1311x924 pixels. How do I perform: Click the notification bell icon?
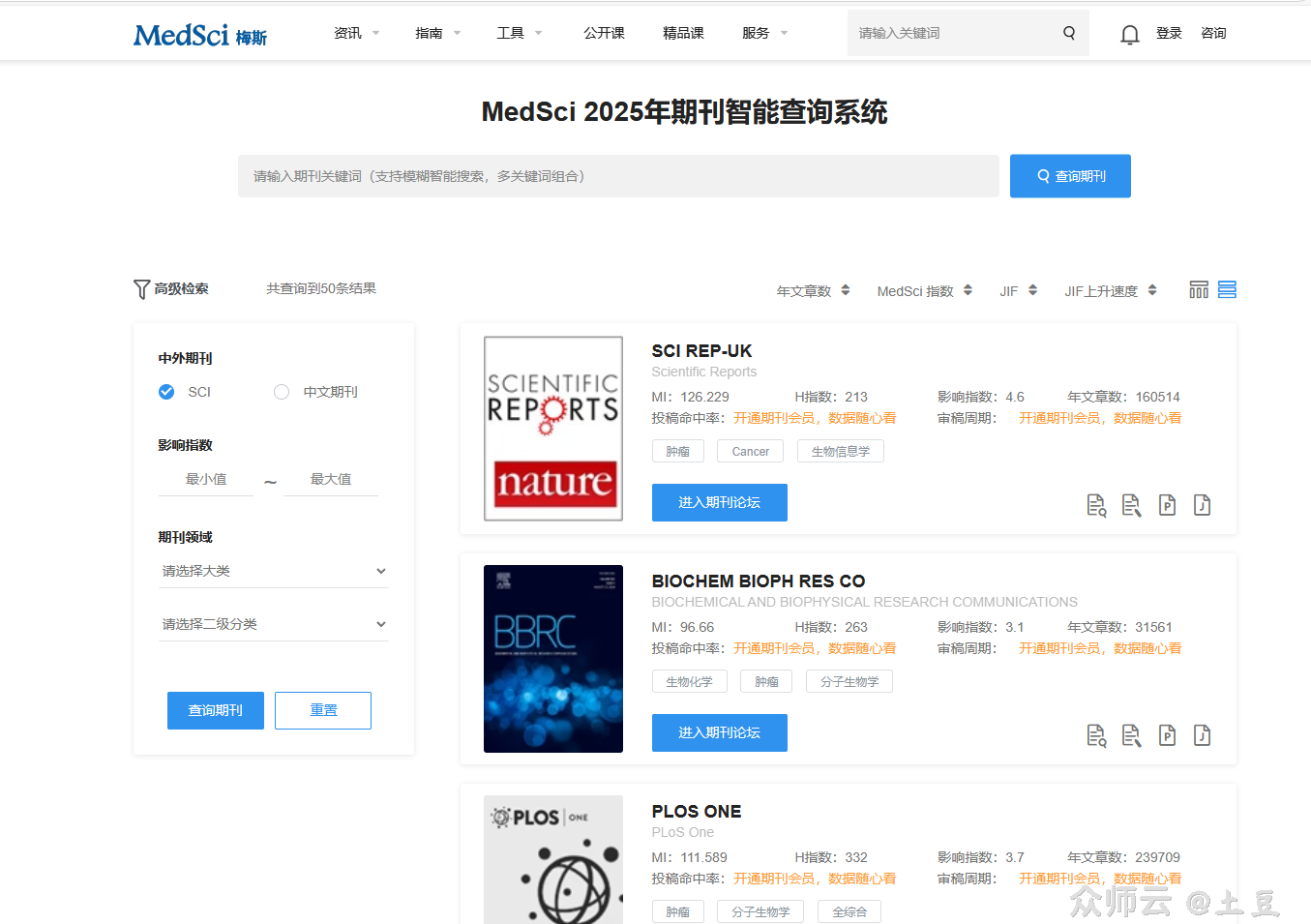pyautogui.click(x=1129, y=32)
